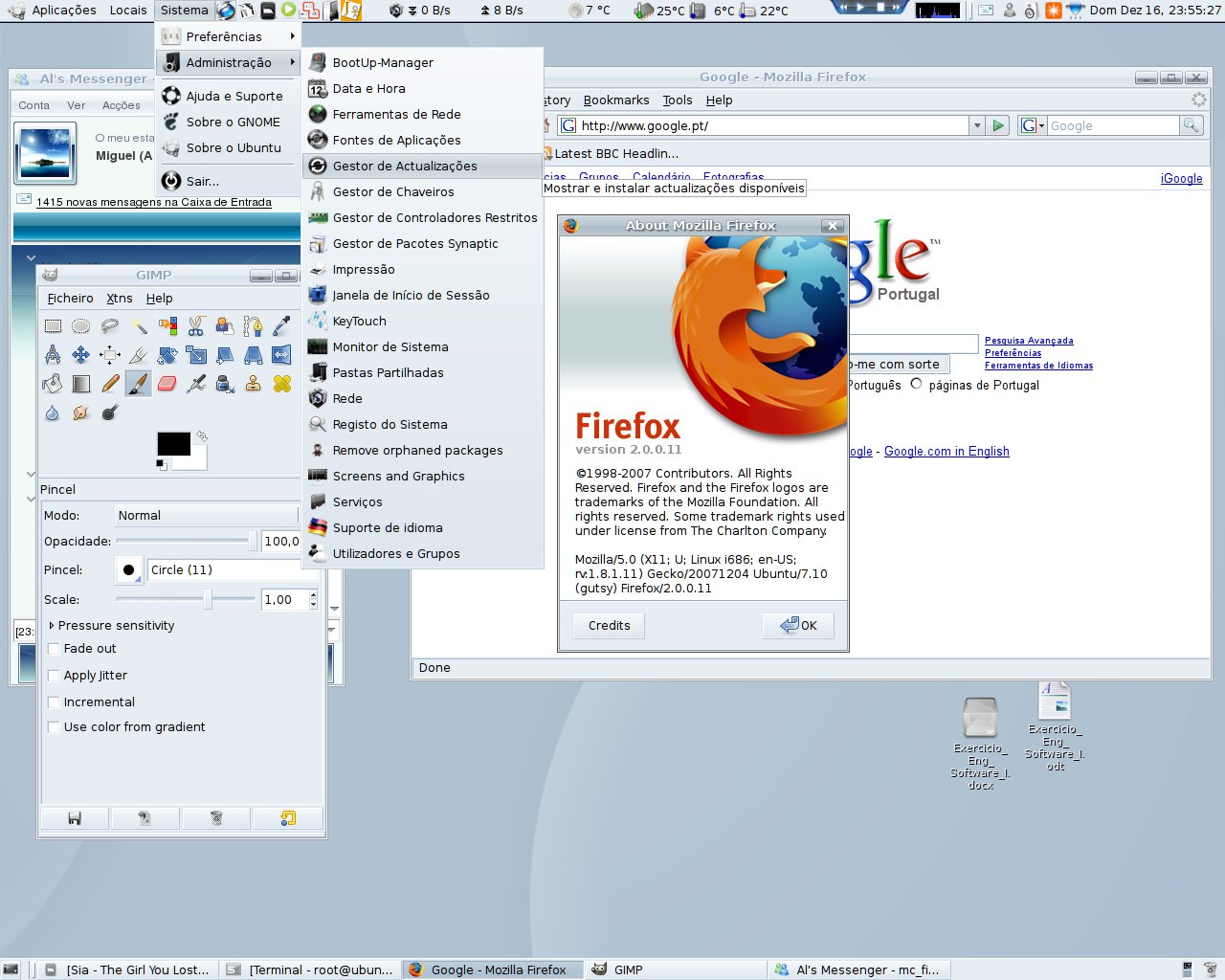The image size is (1225, 980).
Task: Select the Flip tool in GIMP
Action: [281, 355]
